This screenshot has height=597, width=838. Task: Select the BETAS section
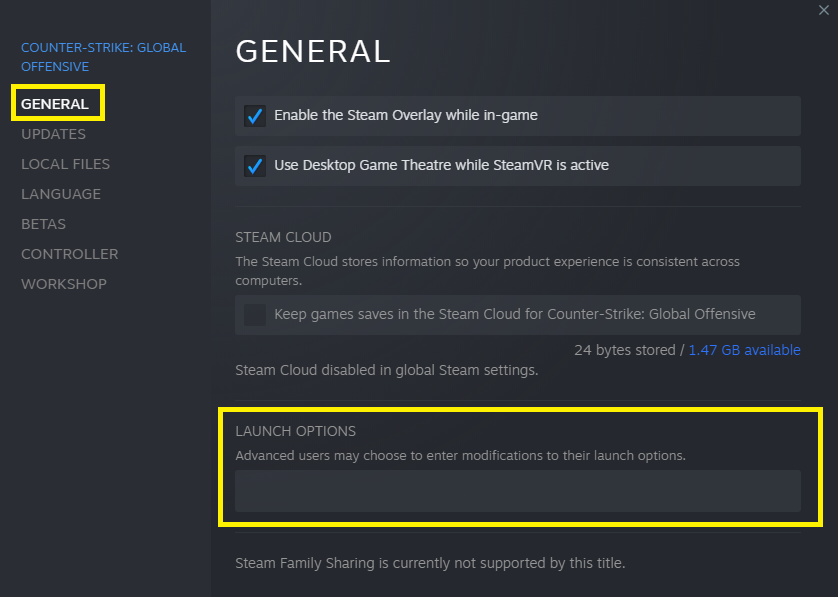(43, 223)
